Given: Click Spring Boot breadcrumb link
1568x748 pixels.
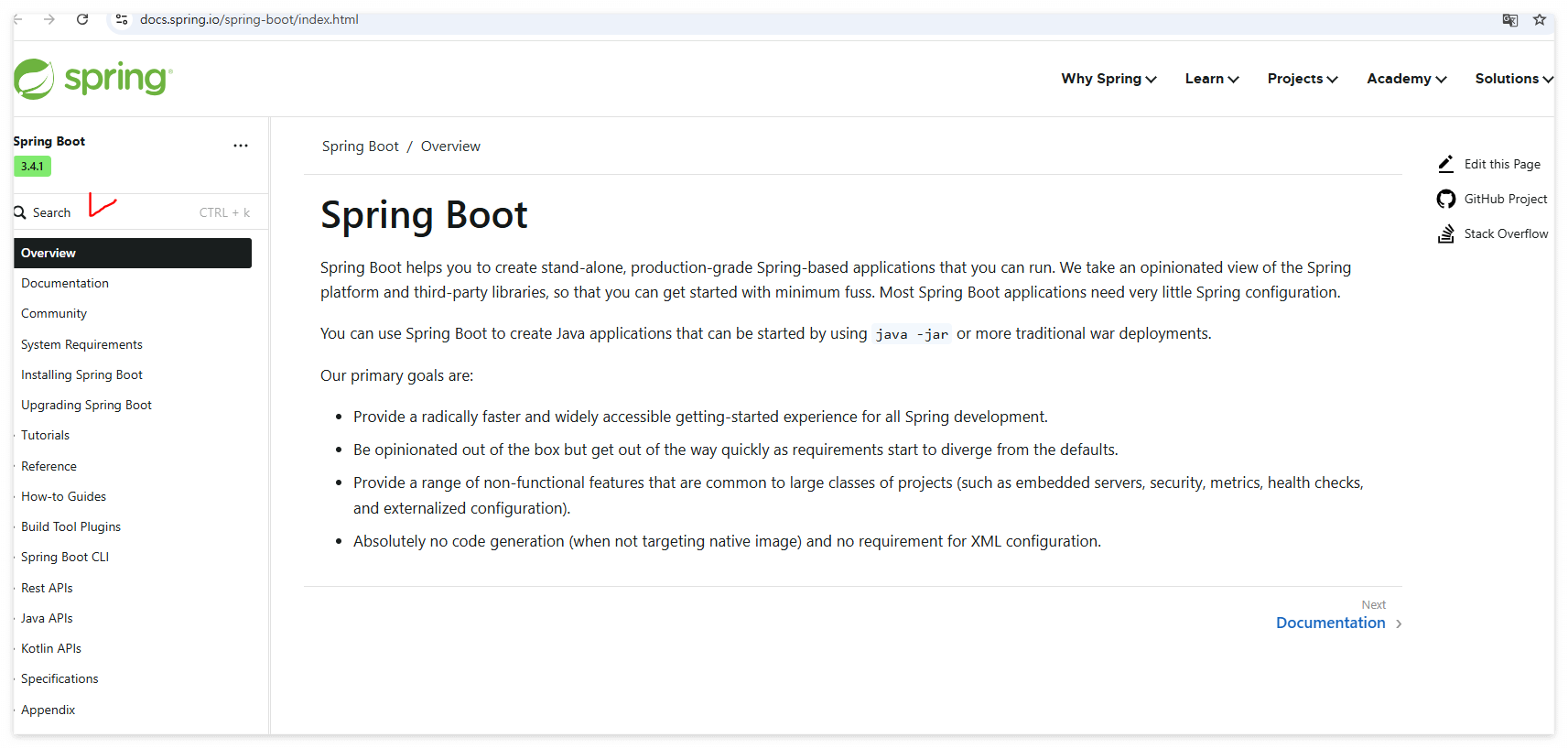Looking at the screenshot, I should click(x=361, y=146).
